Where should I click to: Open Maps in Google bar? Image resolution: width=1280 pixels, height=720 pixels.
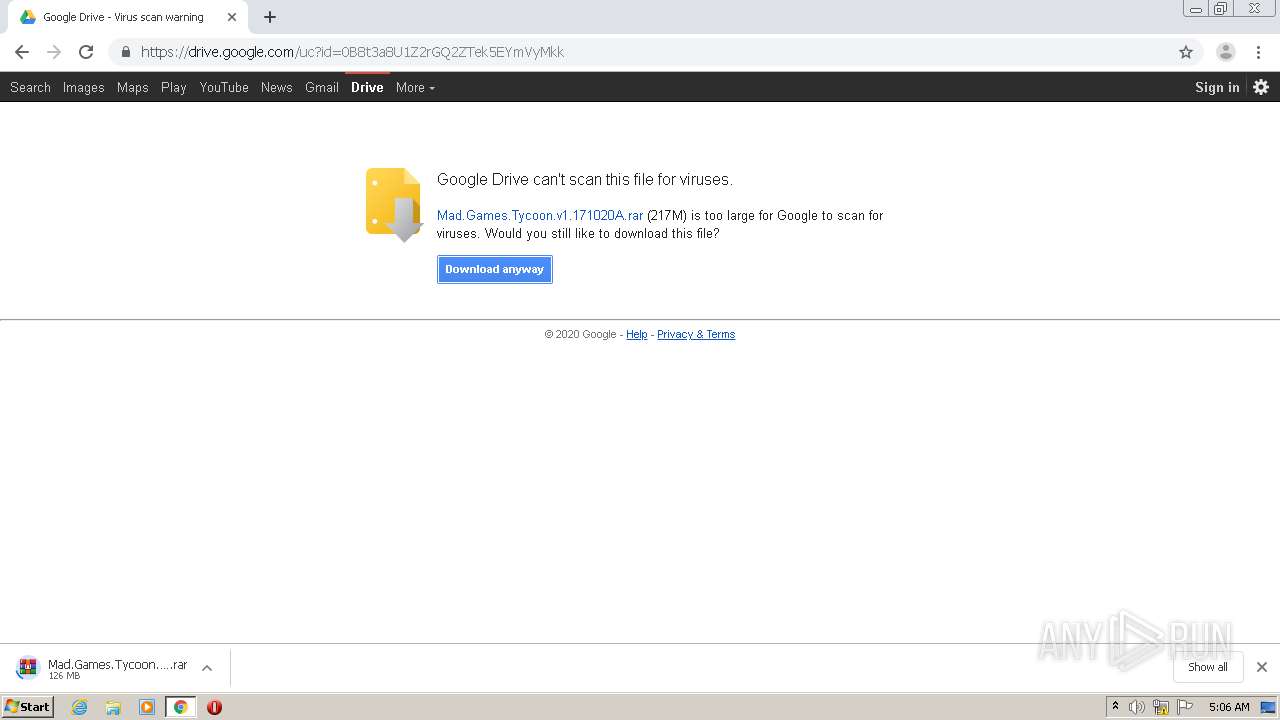coord(132,87)
